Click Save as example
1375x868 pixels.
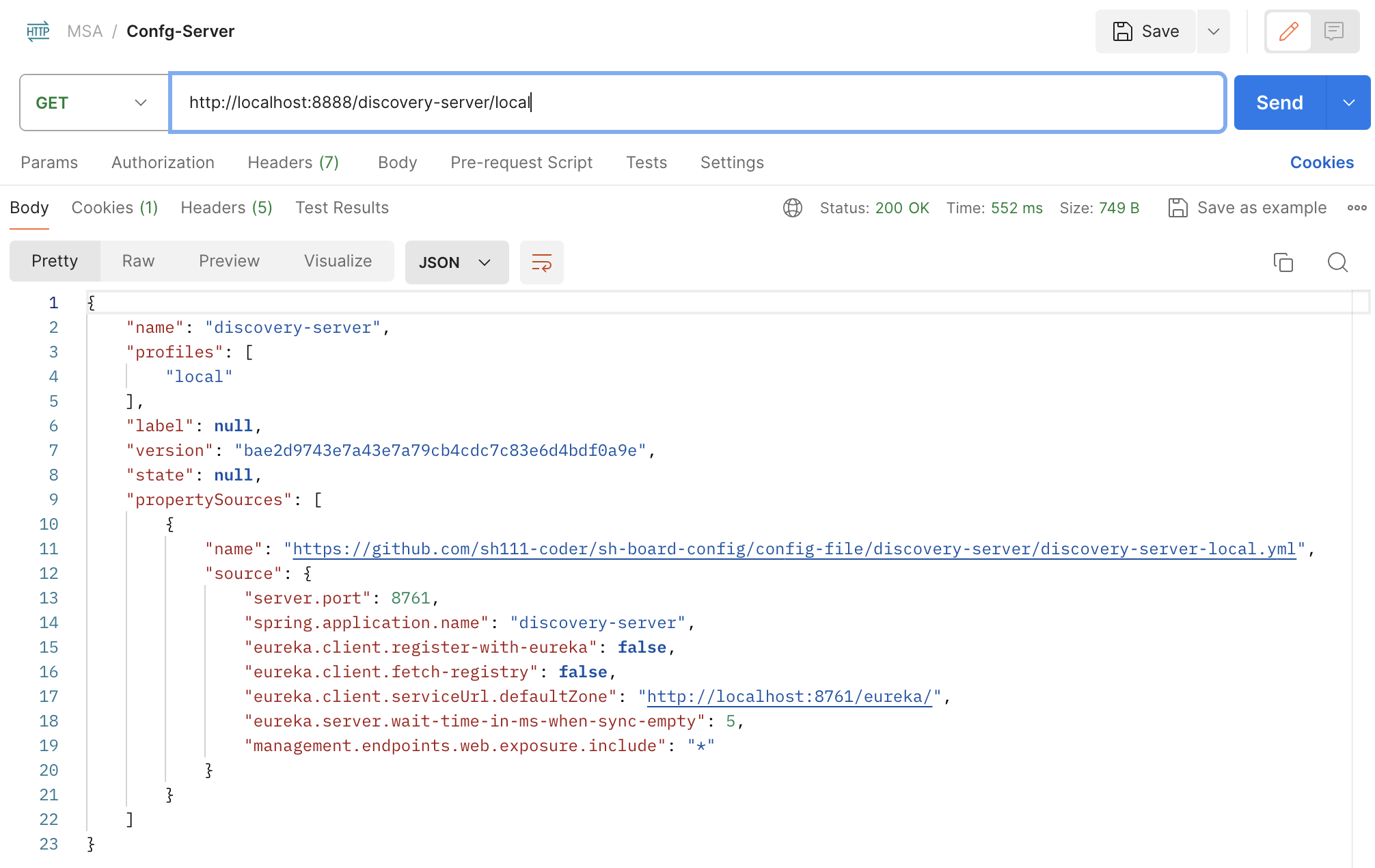click(x=1248, y=208)
